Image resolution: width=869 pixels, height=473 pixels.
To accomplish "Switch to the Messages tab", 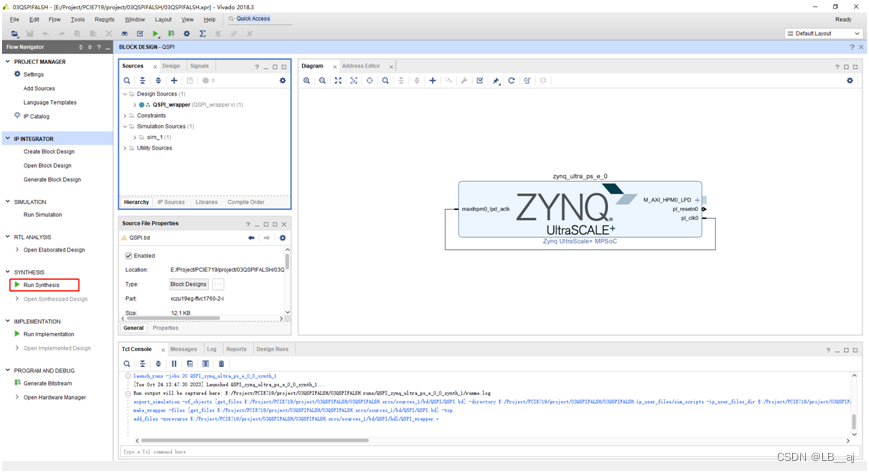I will [183, 349].
